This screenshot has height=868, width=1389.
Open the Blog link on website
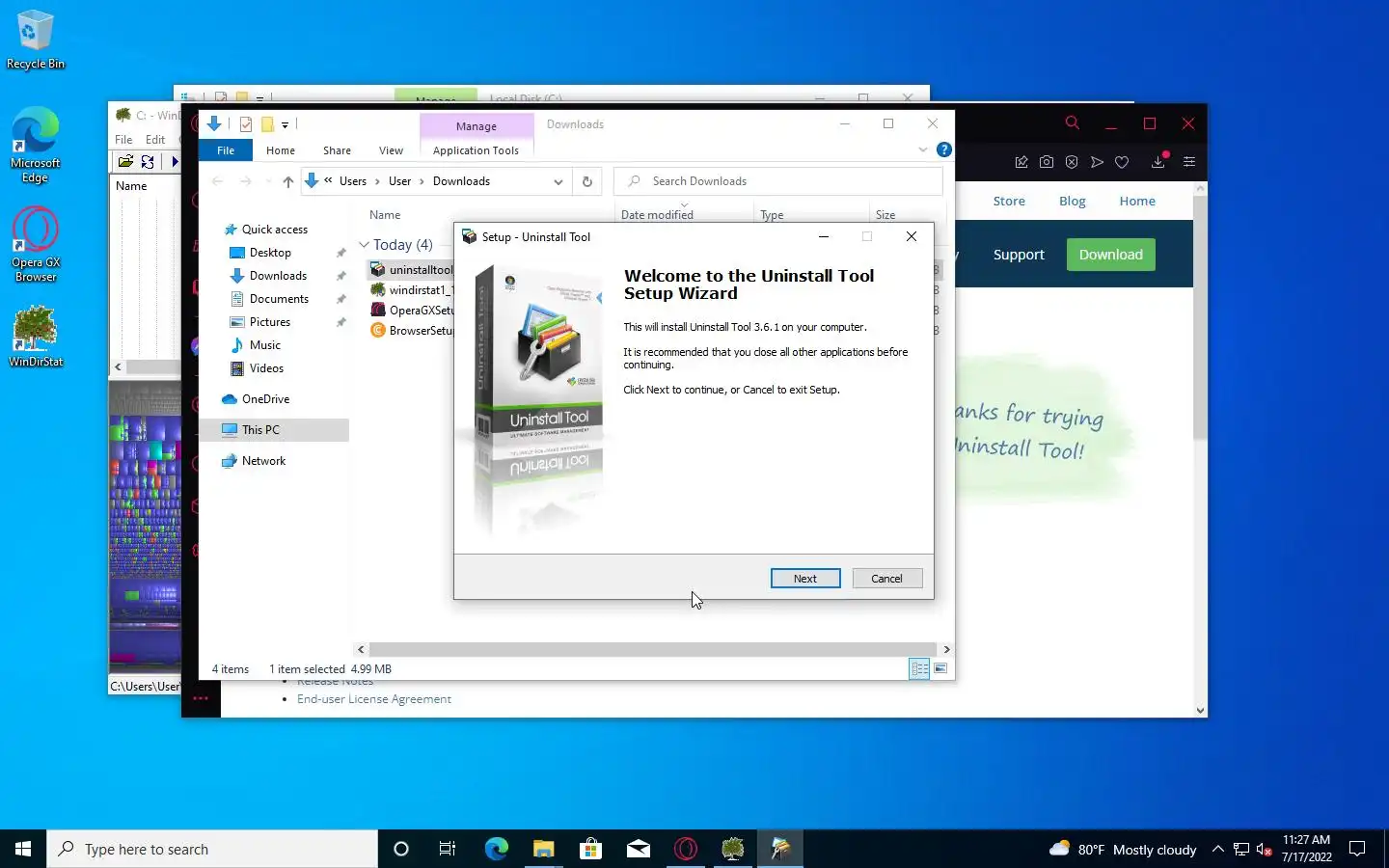click(x=1072, y=201)
